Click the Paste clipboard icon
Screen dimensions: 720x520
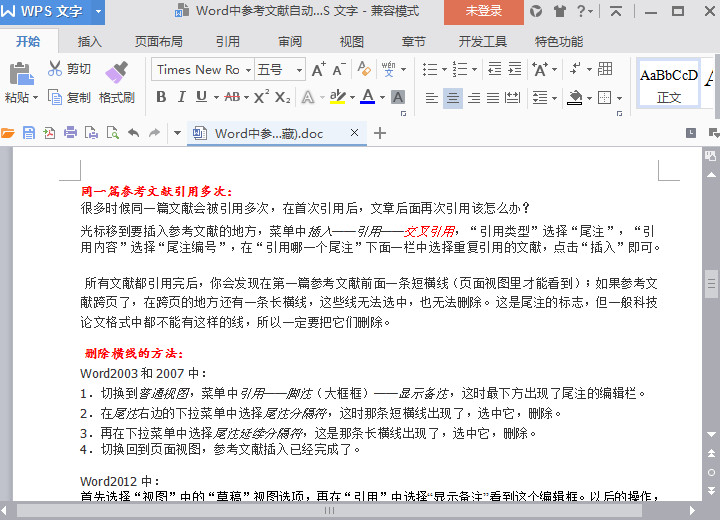(21, 73)
